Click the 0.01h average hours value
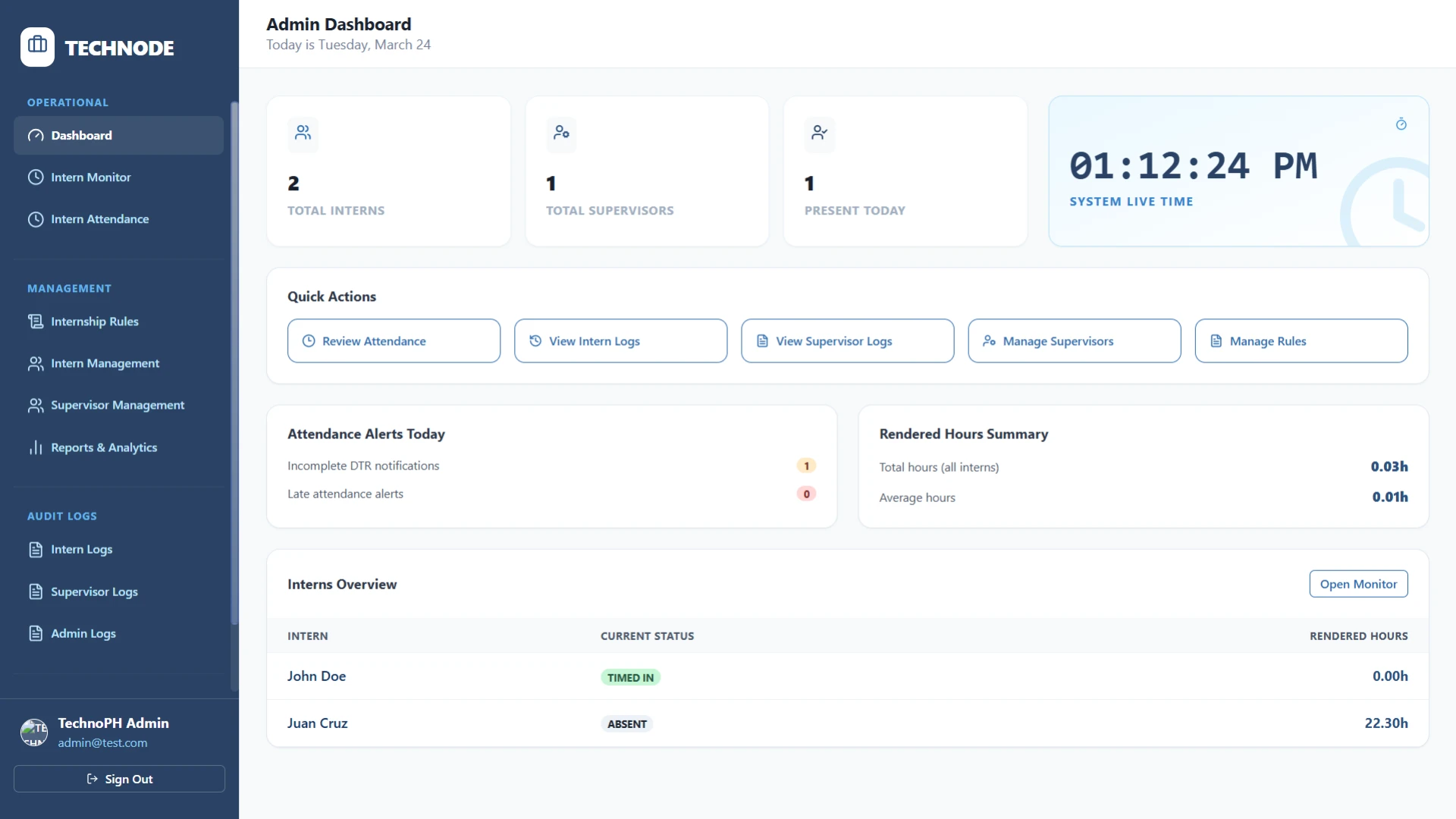Screen dimensions: 1456x819 [x=1390, y=497]
